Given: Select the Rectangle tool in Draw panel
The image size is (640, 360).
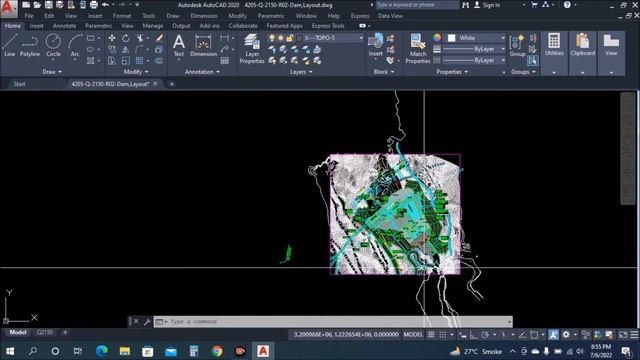Looking at the screenshot, I should click(x=91, y=38).
